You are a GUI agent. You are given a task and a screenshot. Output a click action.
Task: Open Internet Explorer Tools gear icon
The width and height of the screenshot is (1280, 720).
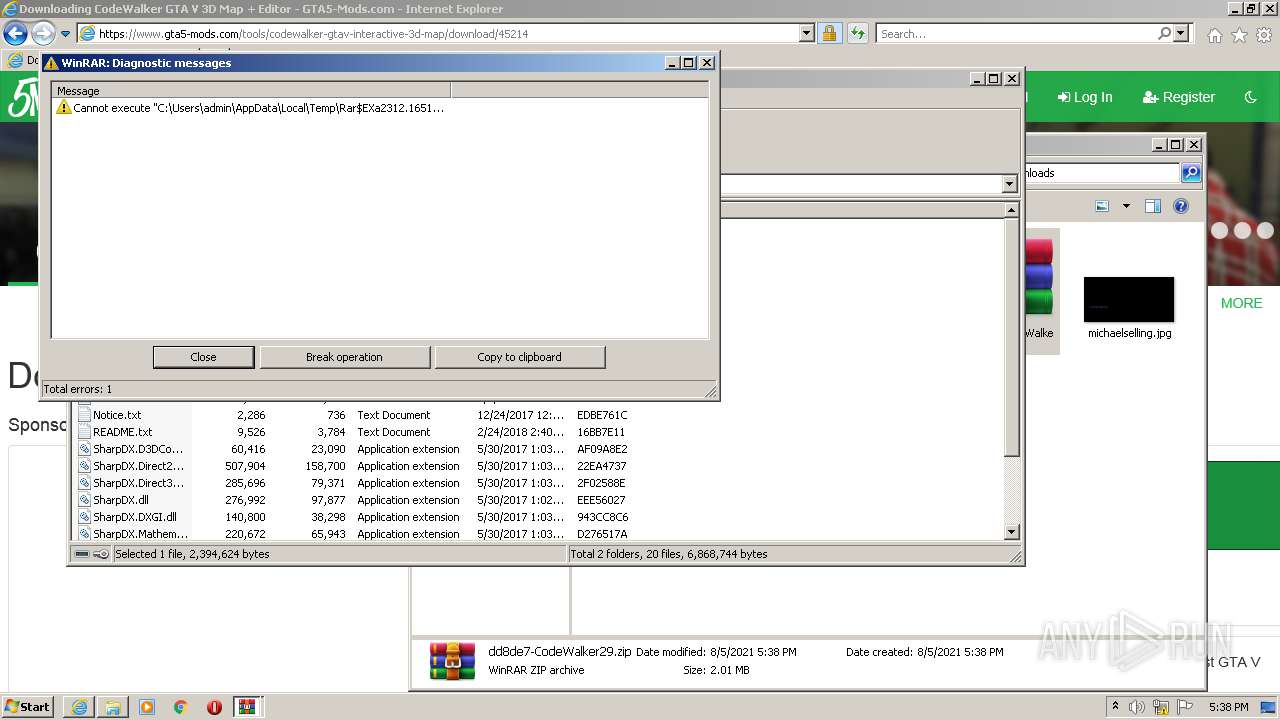tap(1264, 35)
